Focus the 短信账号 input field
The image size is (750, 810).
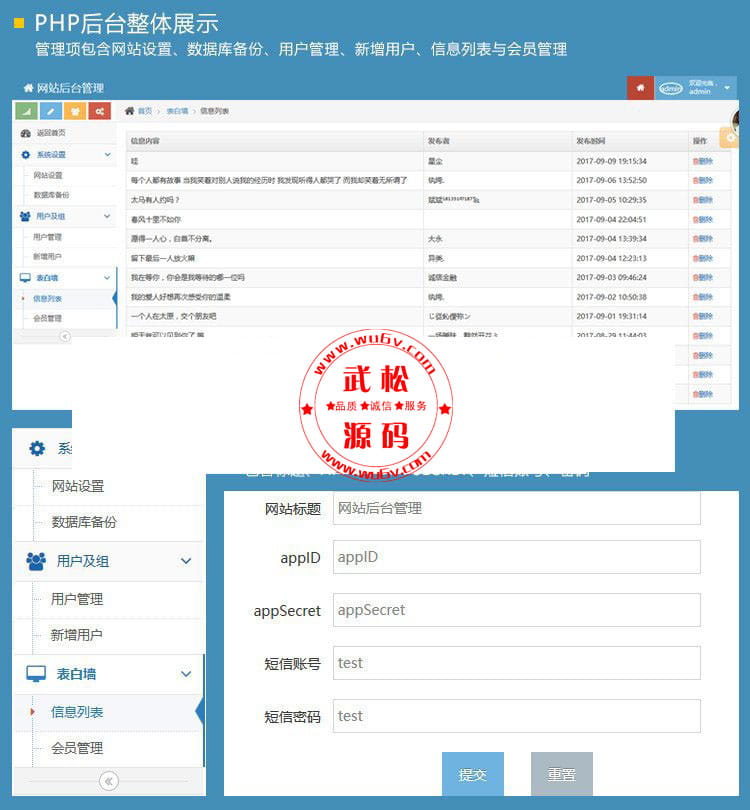[x=517, y=663]
